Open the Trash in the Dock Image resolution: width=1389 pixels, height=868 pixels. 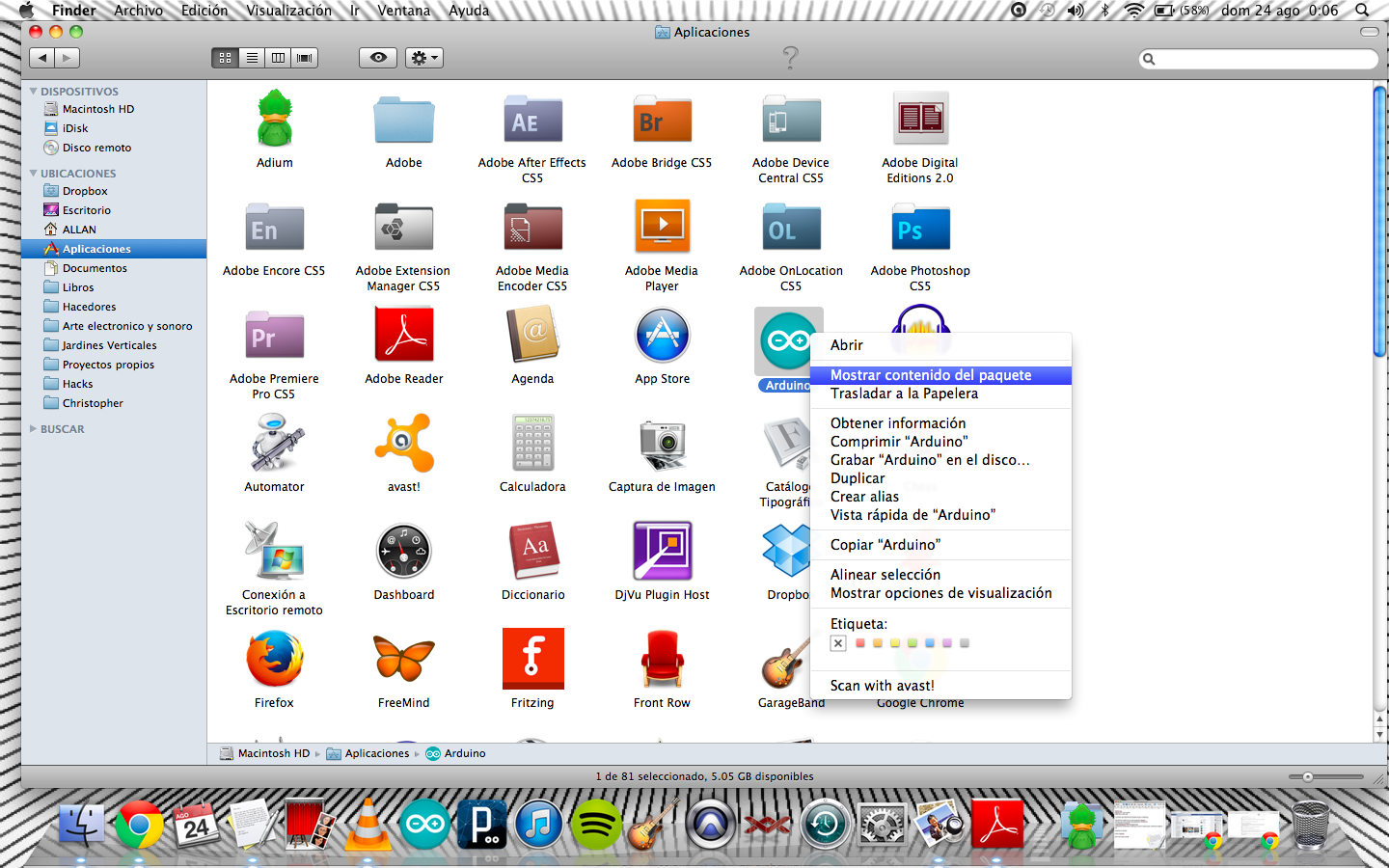pyautogui.click(x=1310, y=827)
